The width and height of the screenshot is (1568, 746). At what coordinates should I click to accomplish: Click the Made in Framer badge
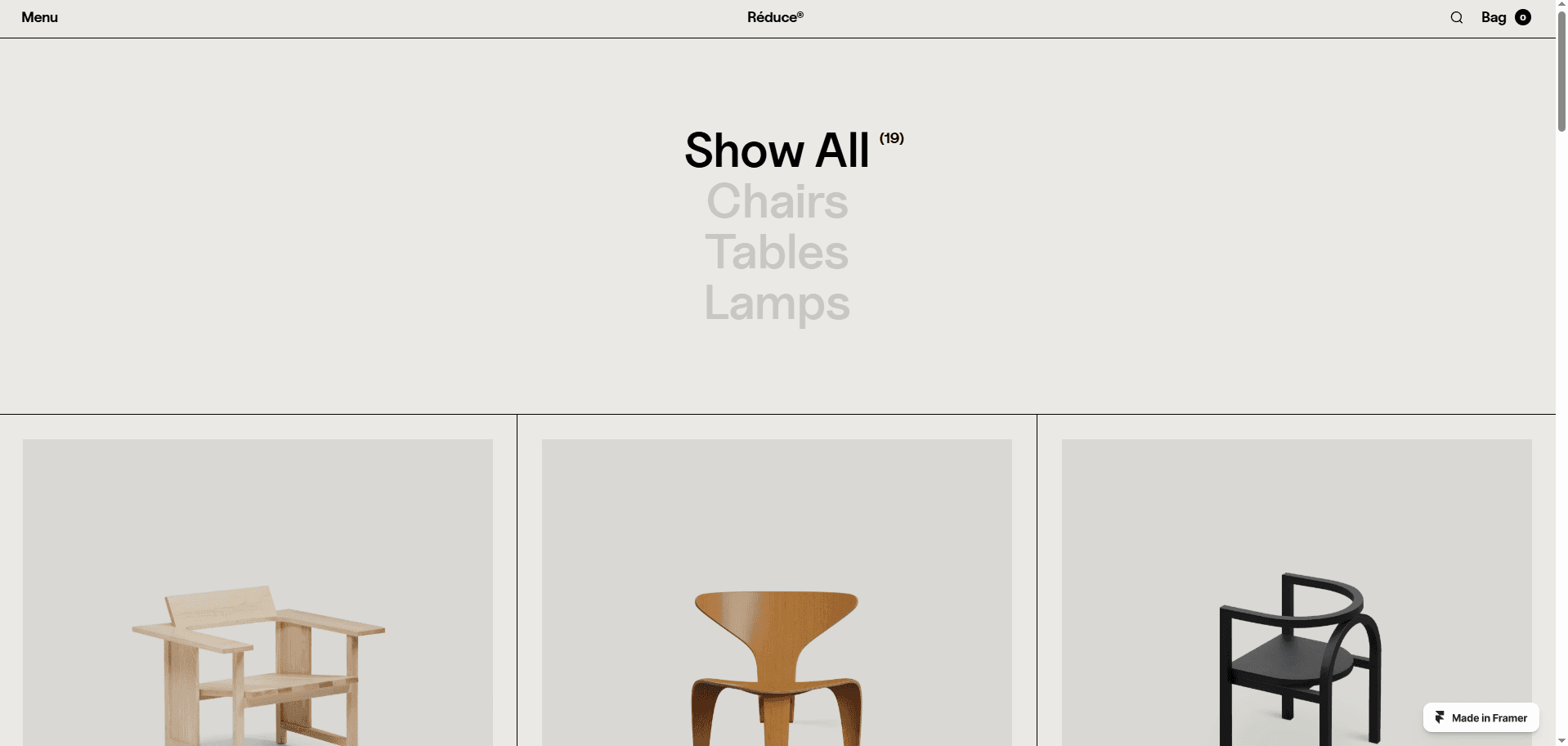coord(1481,717)
